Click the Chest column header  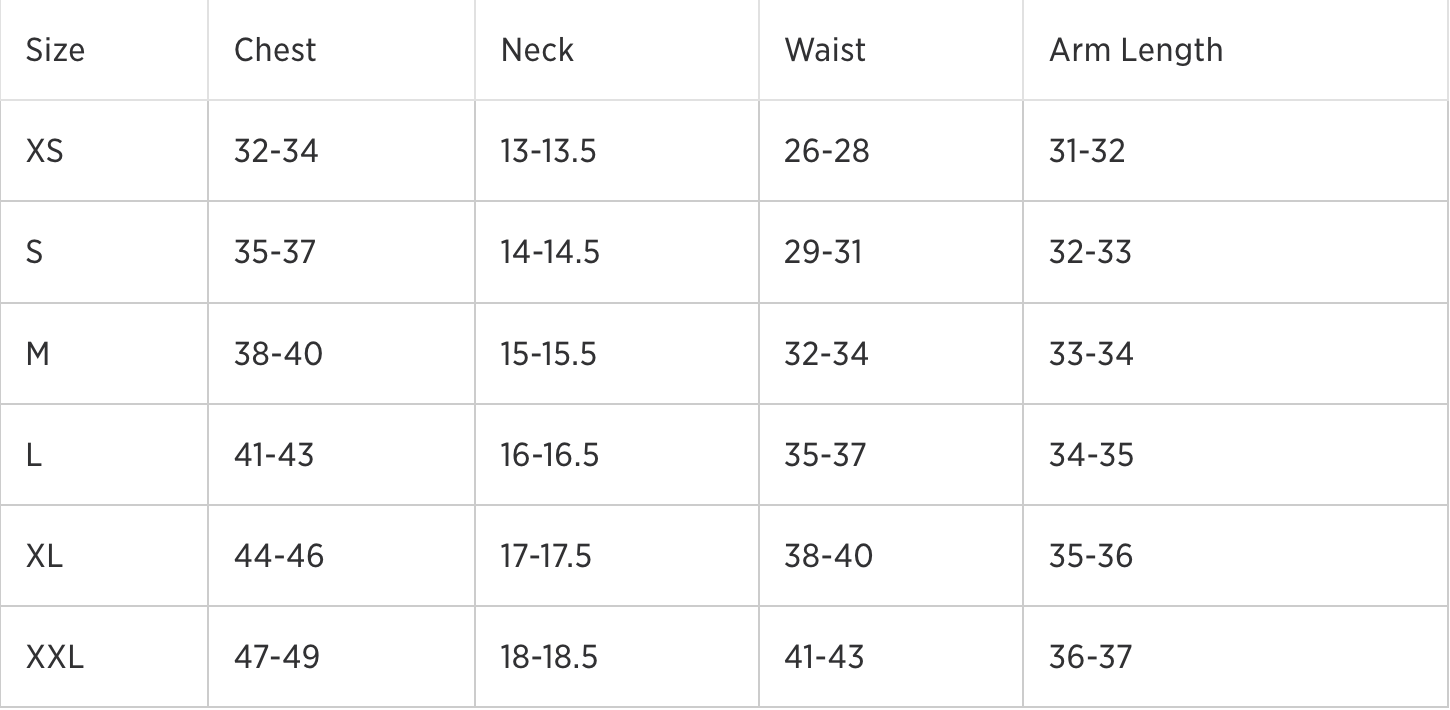point(275,50)
